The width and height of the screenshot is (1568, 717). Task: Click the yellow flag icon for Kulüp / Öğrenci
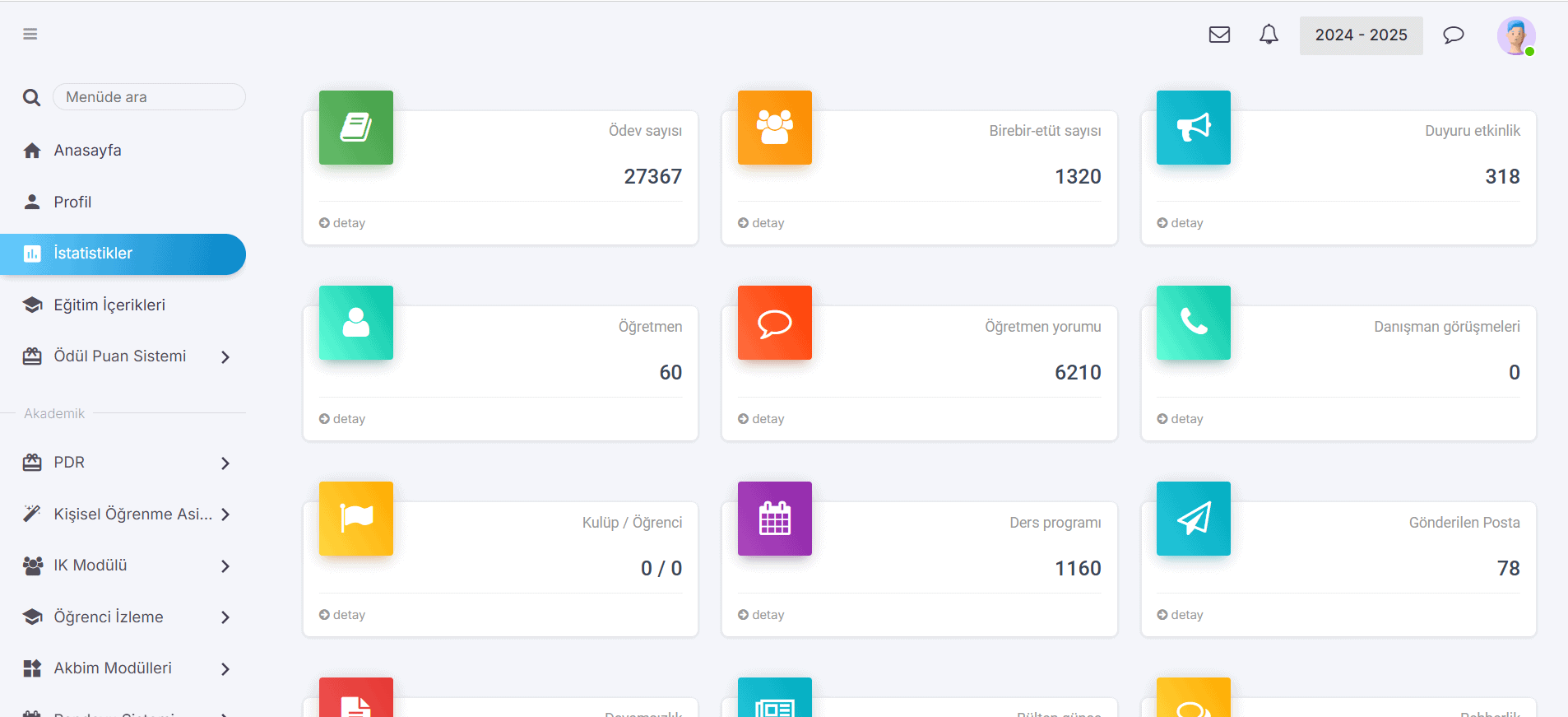point(356,519)
